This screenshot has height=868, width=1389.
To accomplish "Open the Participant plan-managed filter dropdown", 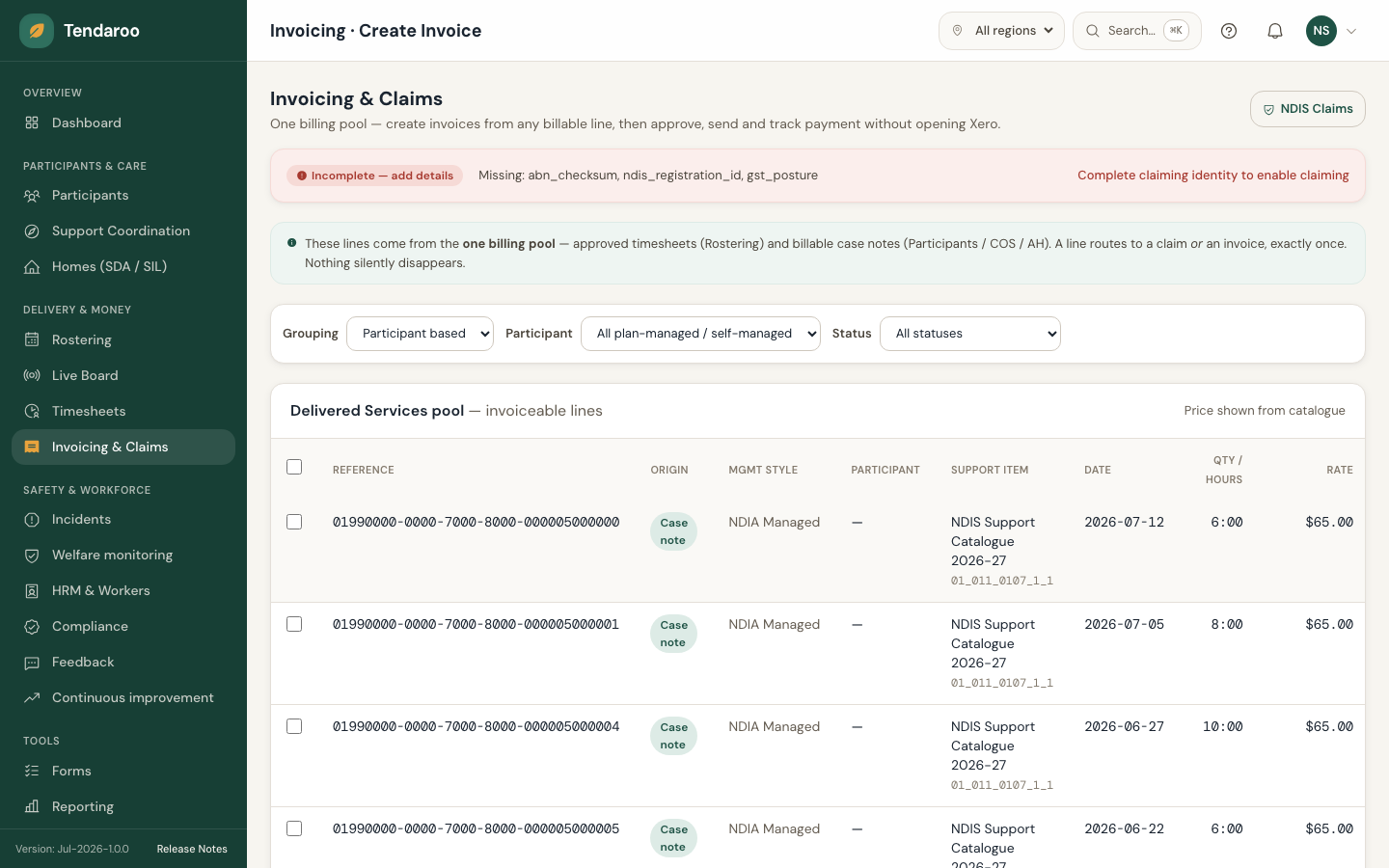I will click(x=700, y=334).
